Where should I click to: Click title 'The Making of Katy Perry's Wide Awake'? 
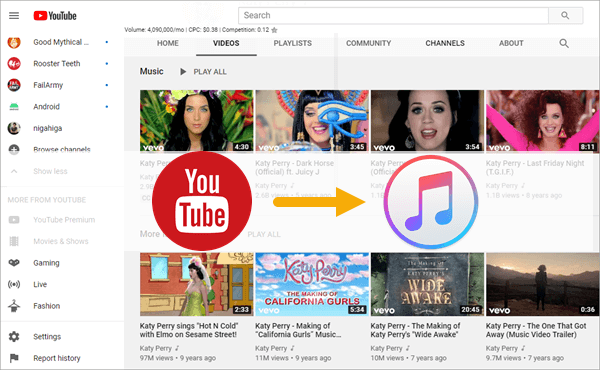(415, 330)
